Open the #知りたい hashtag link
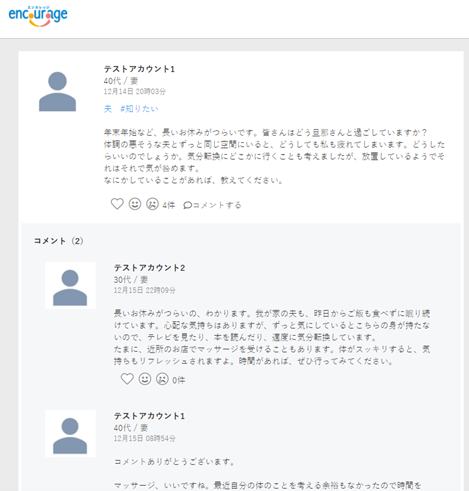The height and width of the screenshot is (491, 469). (139, 109)
